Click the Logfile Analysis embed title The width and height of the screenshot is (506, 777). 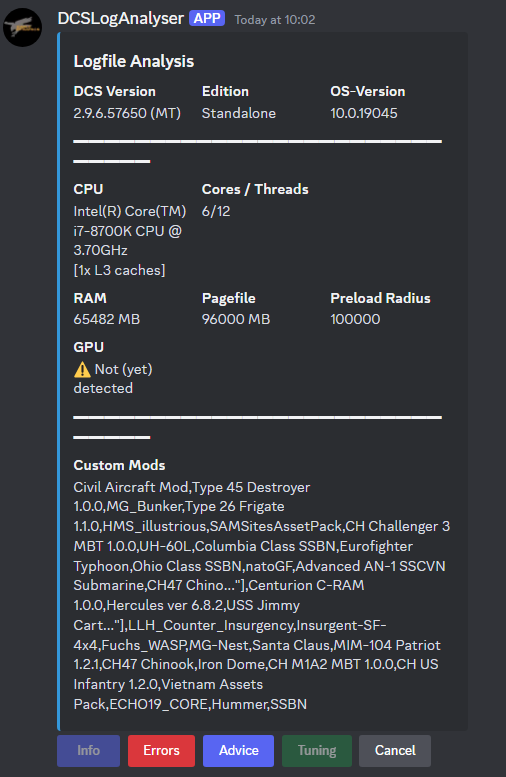coord(134,61)
